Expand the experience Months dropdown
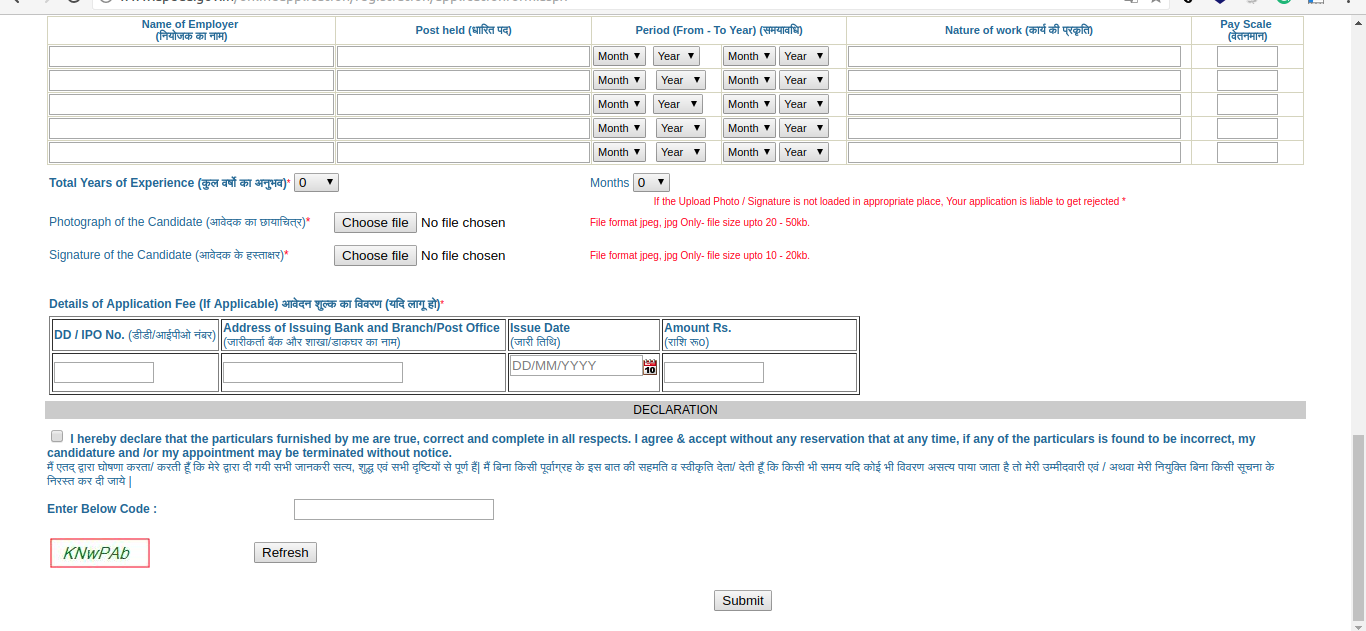The image size is (1366, 631). tap(651, 183)
